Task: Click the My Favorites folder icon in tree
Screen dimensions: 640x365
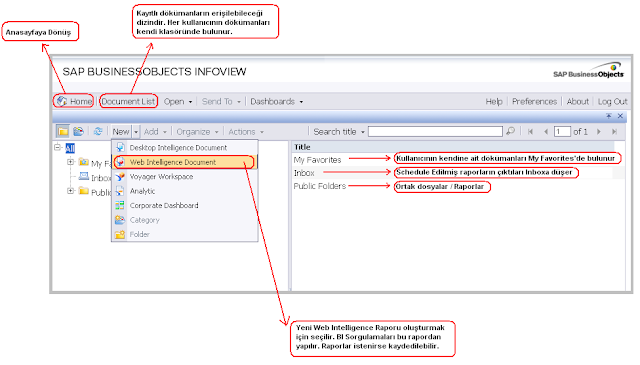Action: (x=84, y=162)
